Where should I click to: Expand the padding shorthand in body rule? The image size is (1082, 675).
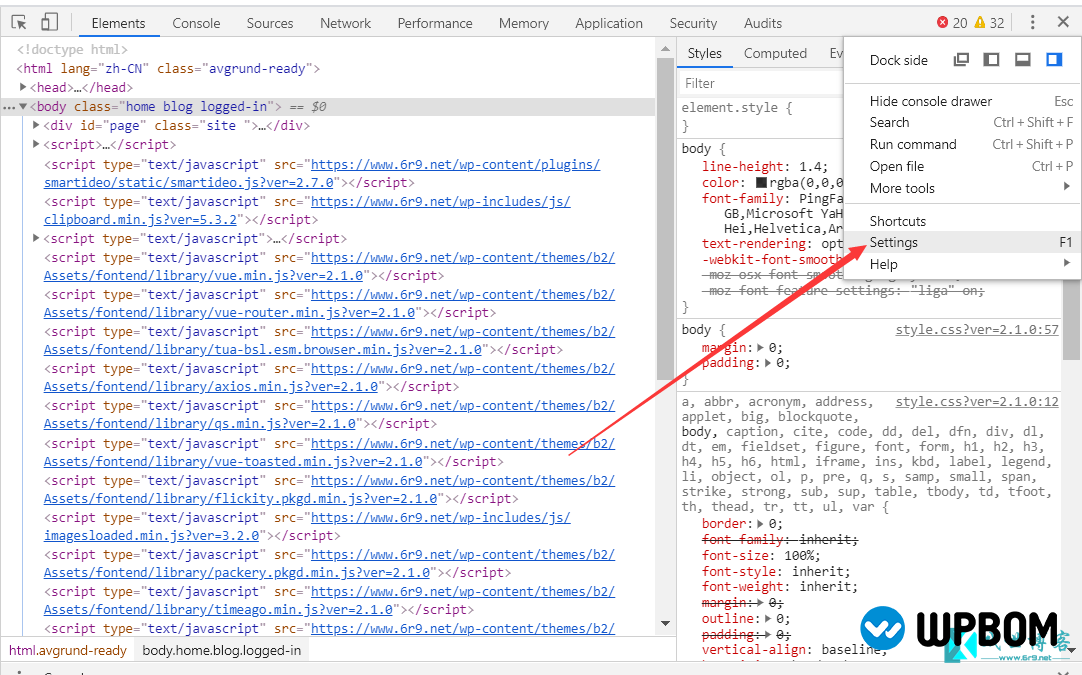click(768, 363)
